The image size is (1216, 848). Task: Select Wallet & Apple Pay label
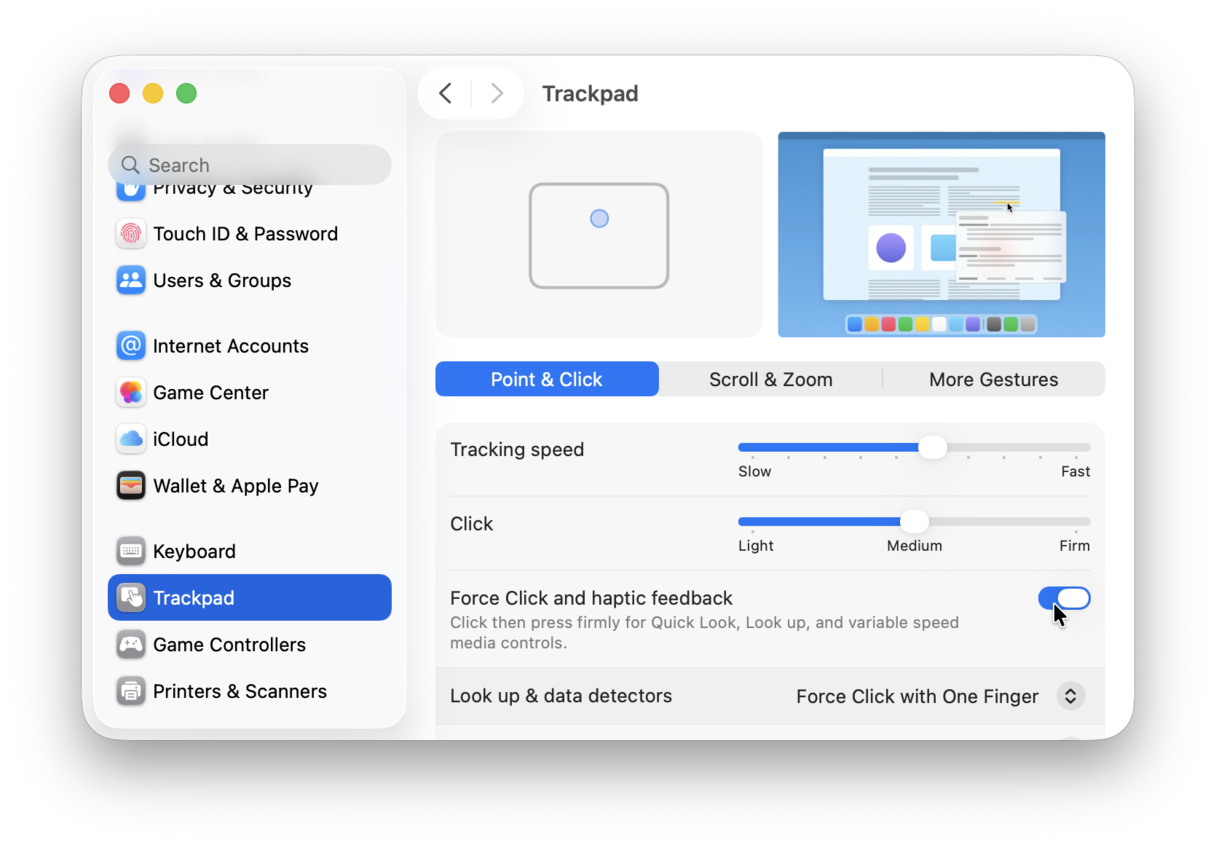[236, 486]
